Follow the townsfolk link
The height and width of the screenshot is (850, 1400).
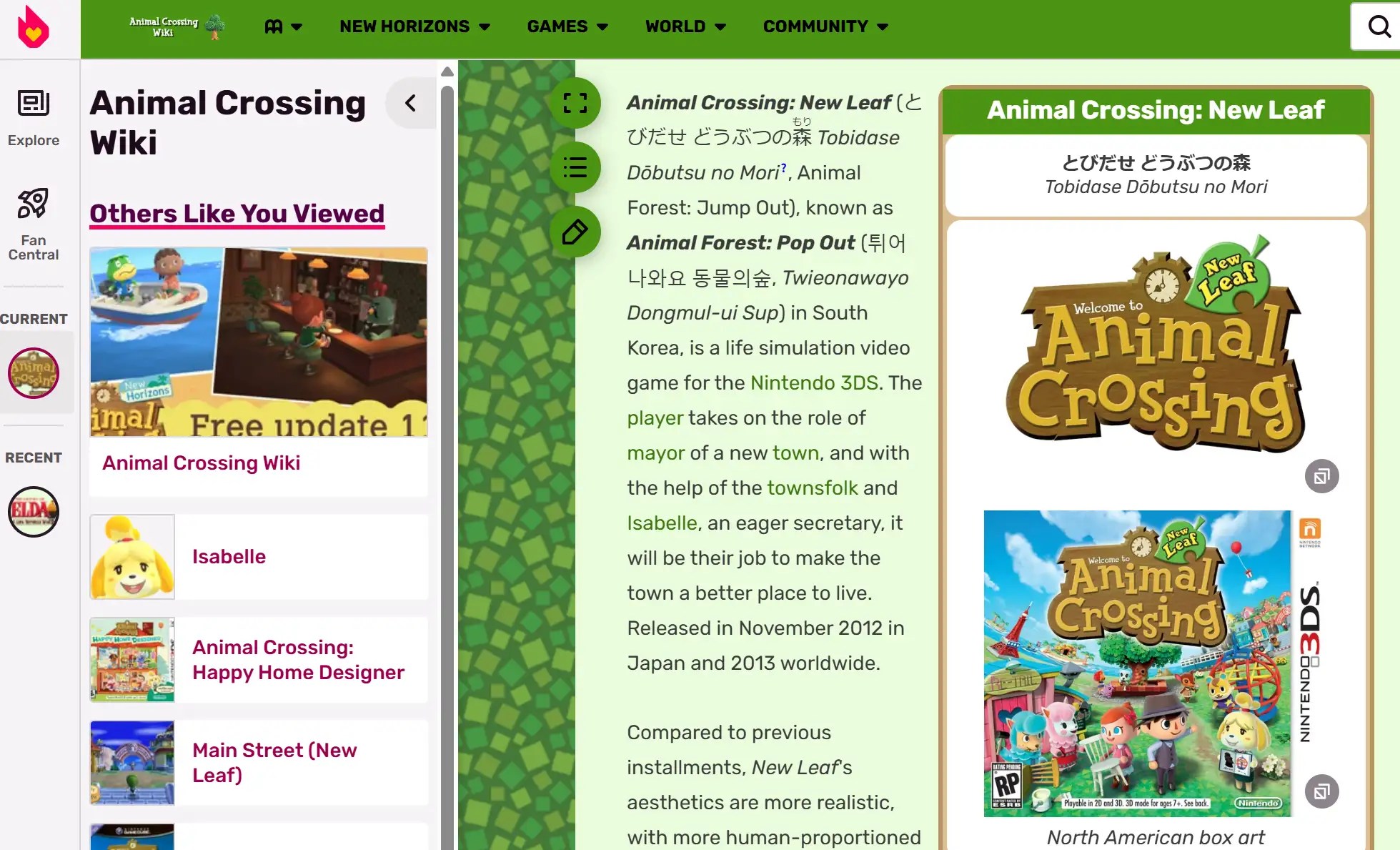(813, 488)
